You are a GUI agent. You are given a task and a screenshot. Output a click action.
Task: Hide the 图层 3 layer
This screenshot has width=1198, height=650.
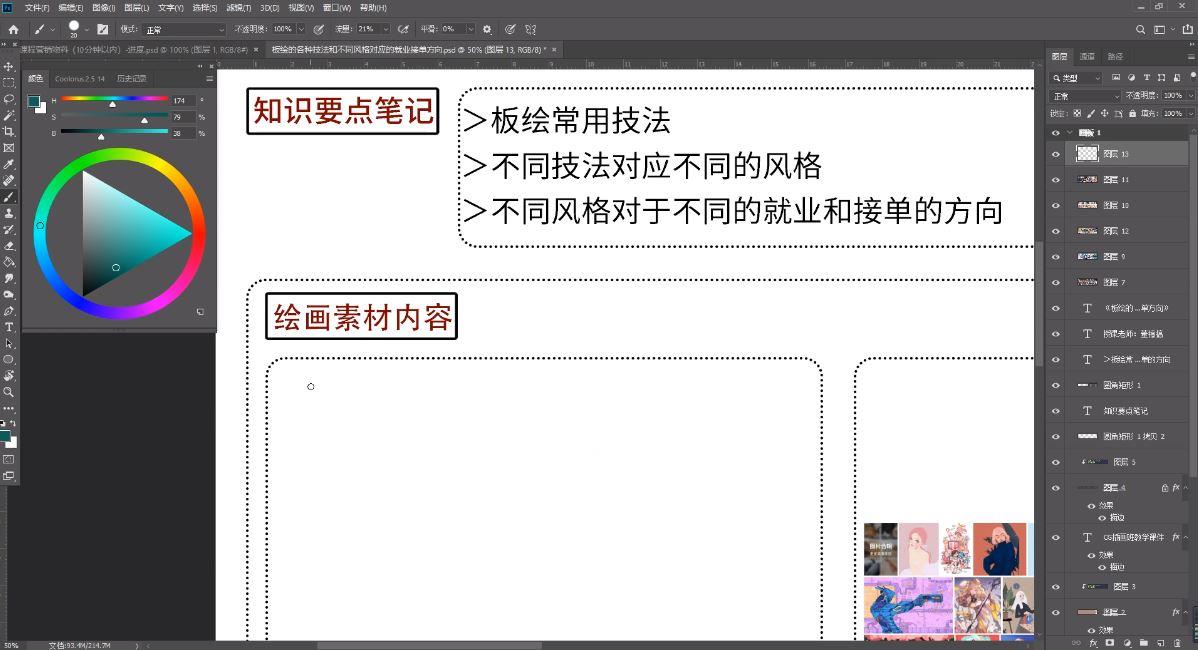pos(1056,587)
